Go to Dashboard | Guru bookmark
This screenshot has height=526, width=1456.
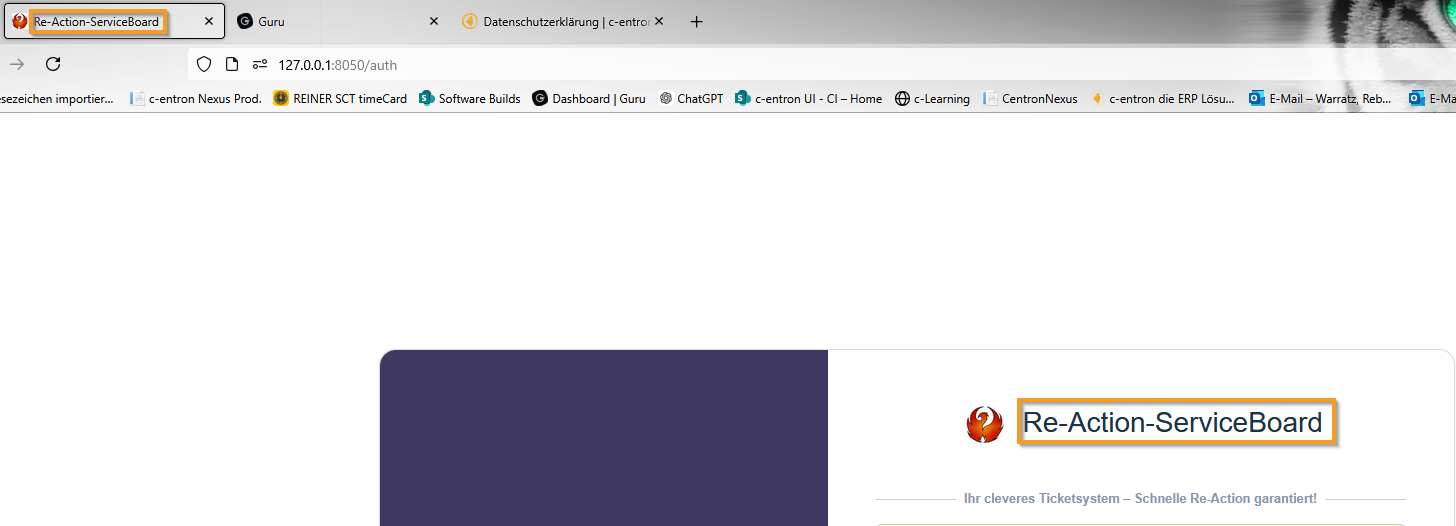coord(589,99)
